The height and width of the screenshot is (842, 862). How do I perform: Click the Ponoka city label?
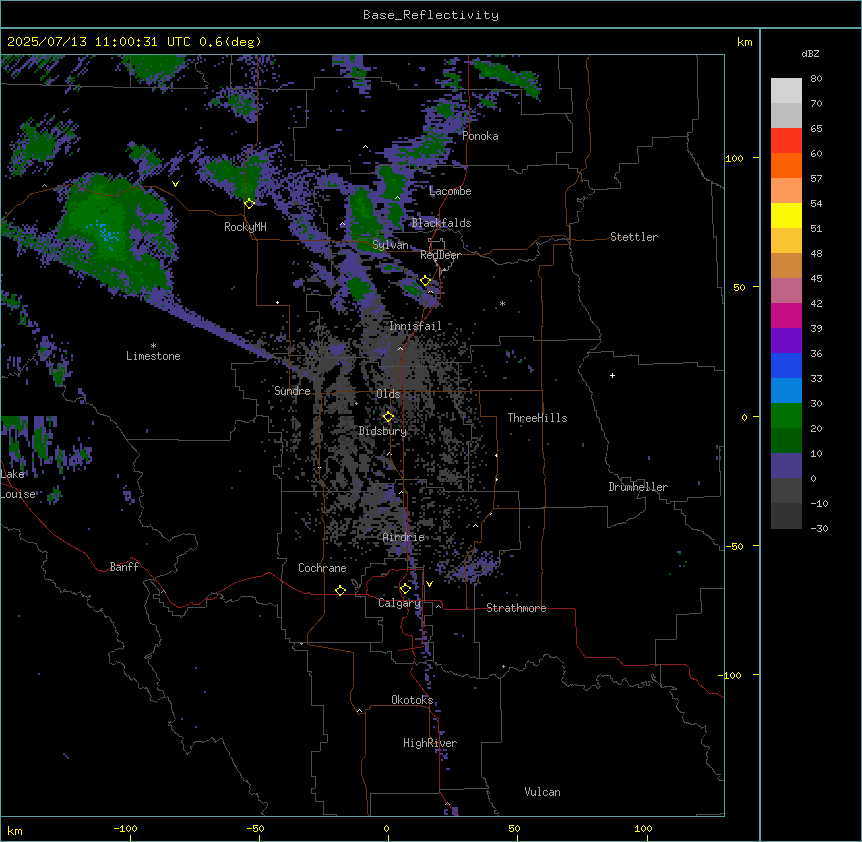tap(480, 136)
